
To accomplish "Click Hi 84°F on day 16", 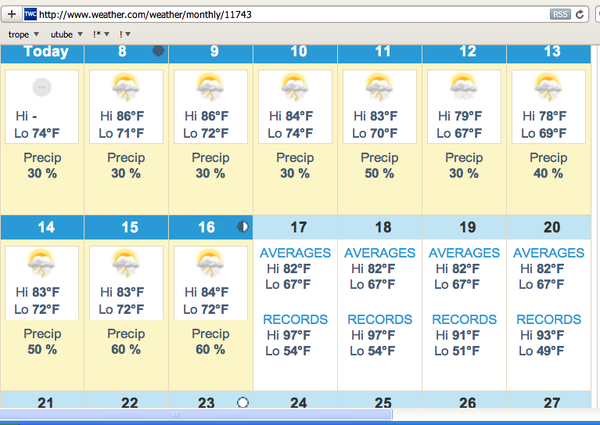I will pos(207,292).
